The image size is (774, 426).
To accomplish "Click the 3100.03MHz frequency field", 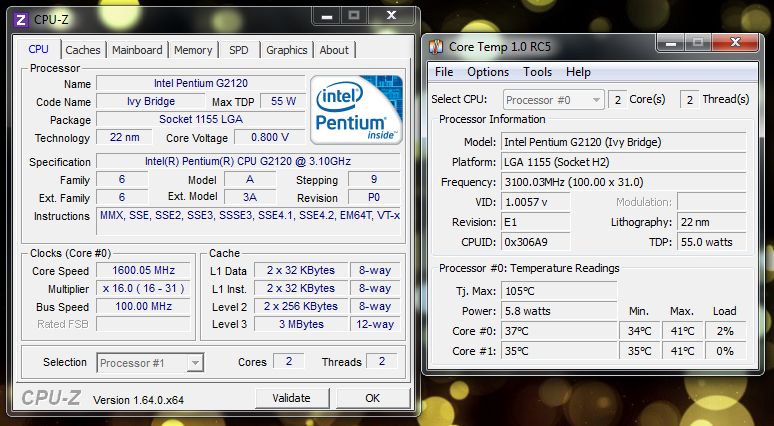I will [624, 182].
